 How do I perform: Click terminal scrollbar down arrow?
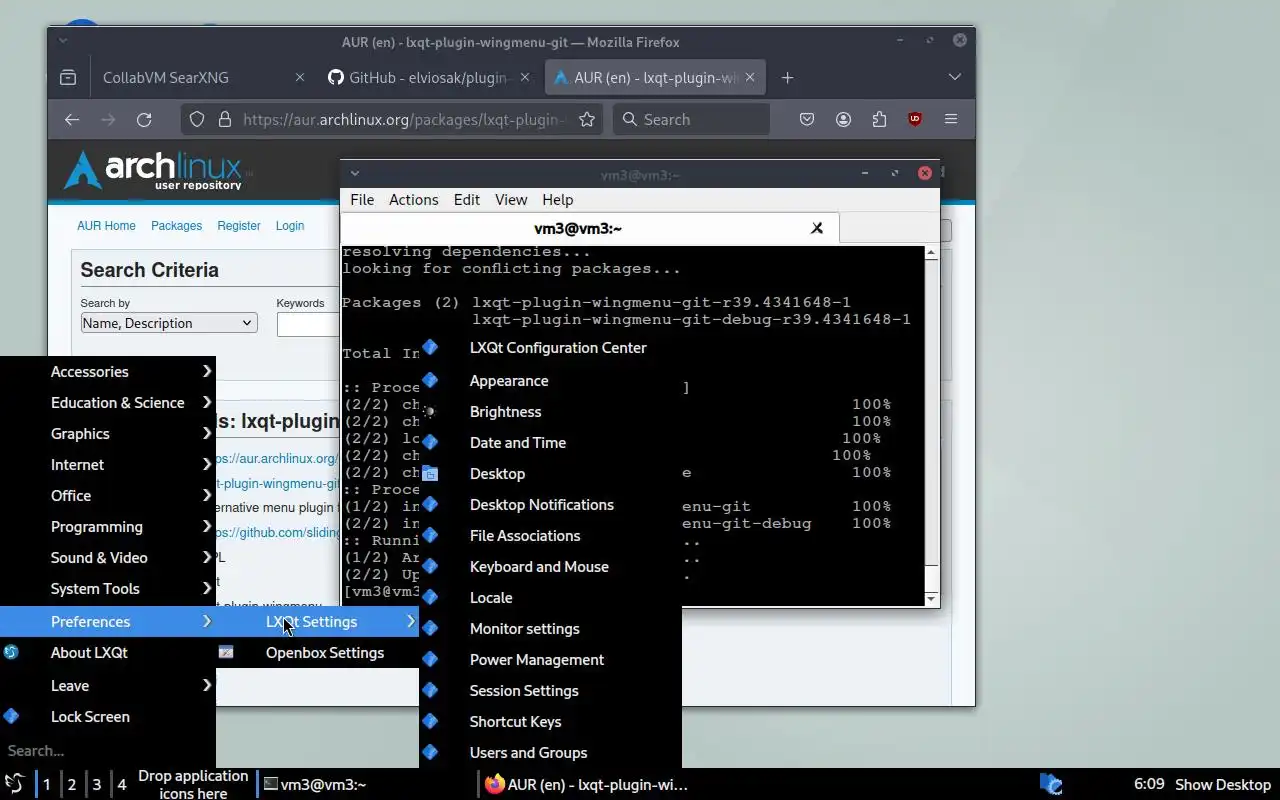point(932,598)
